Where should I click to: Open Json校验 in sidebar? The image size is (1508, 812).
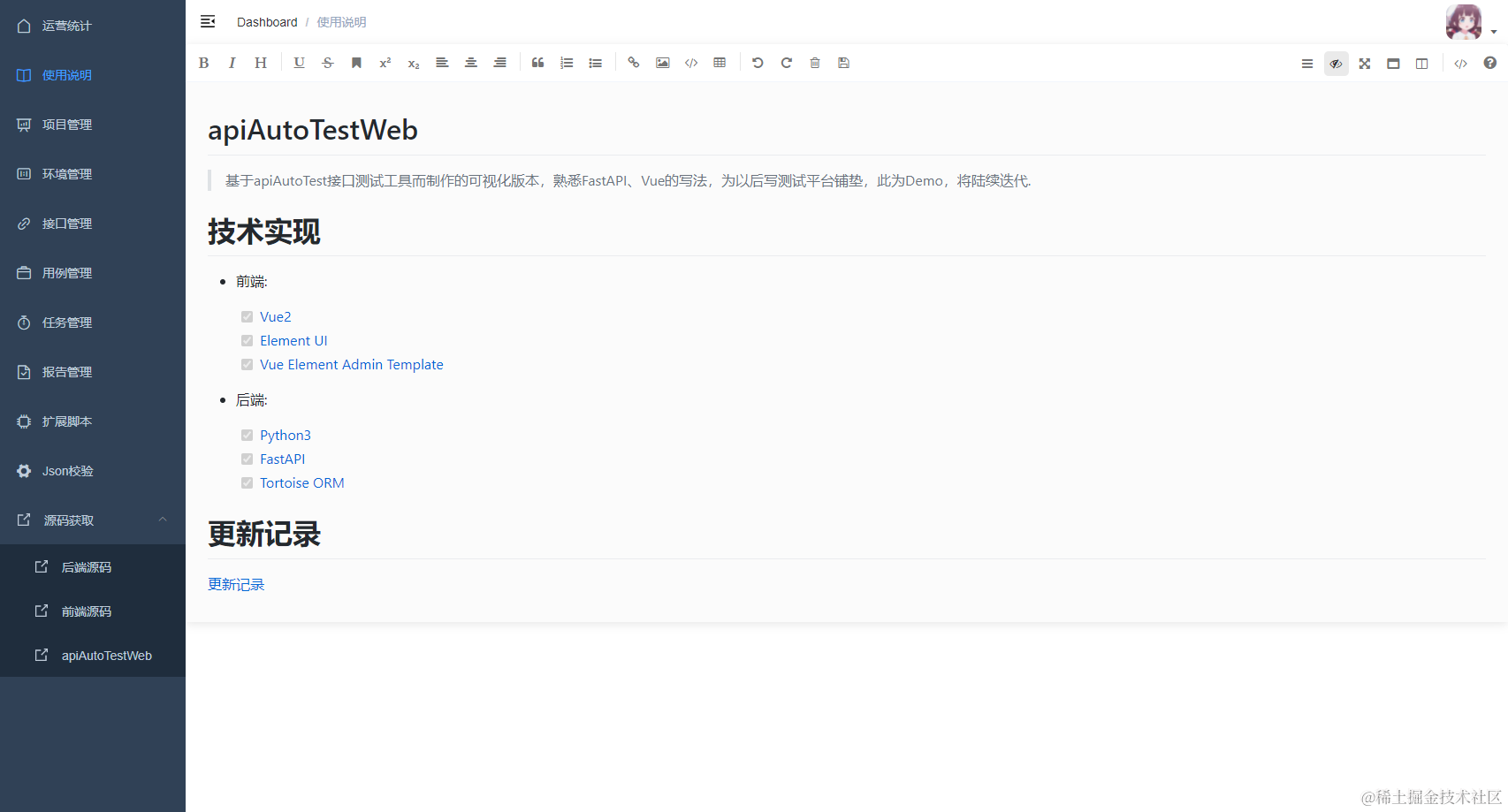tap(93, 471)
